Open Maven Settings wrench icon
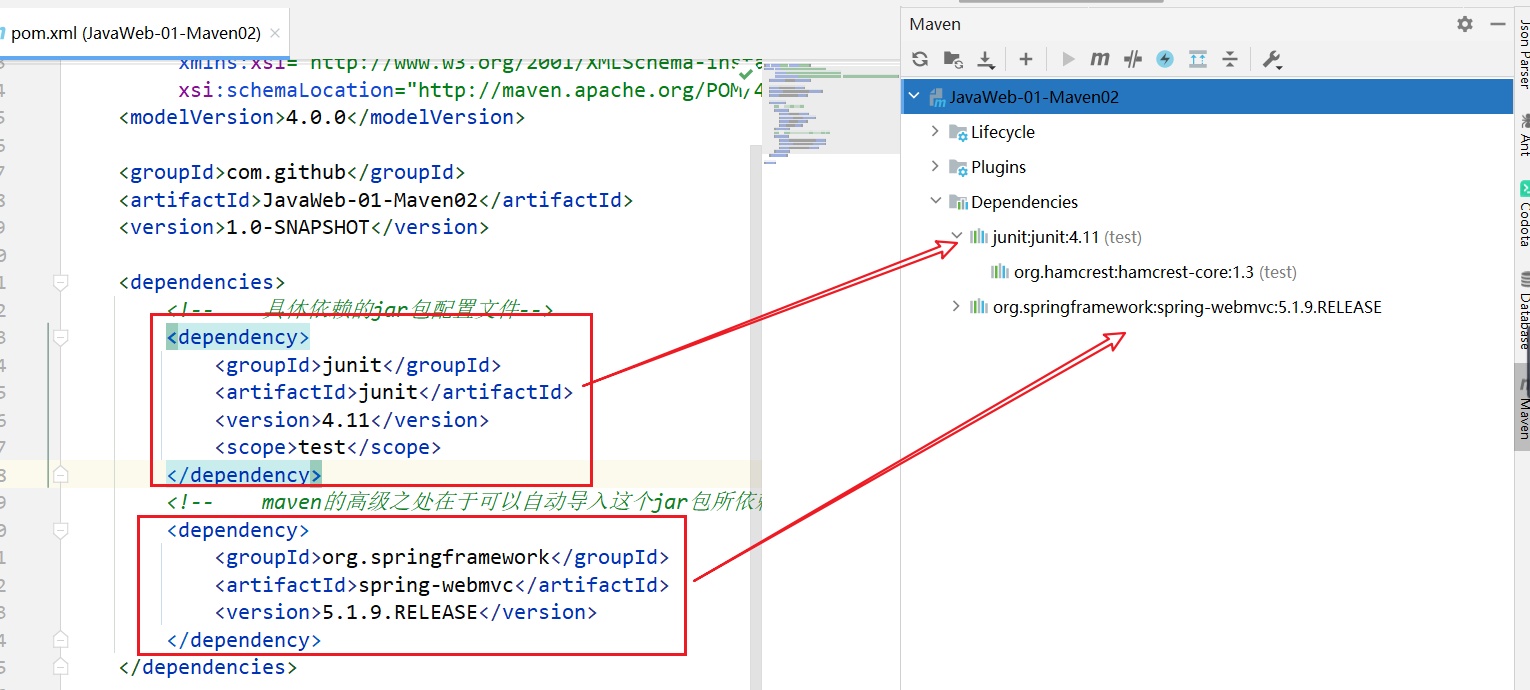Screen dimensions: 1530x690 pos(1272,59)
